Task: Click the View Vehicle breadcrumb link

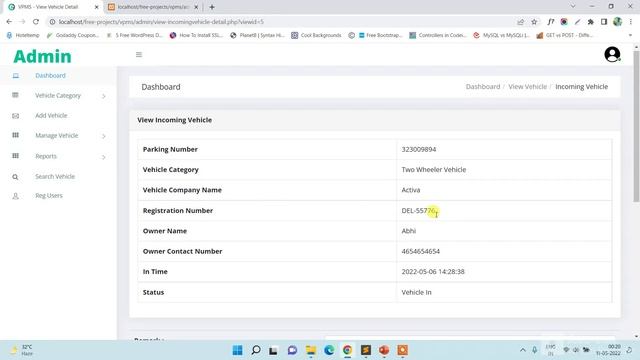Action: point(527,87)
